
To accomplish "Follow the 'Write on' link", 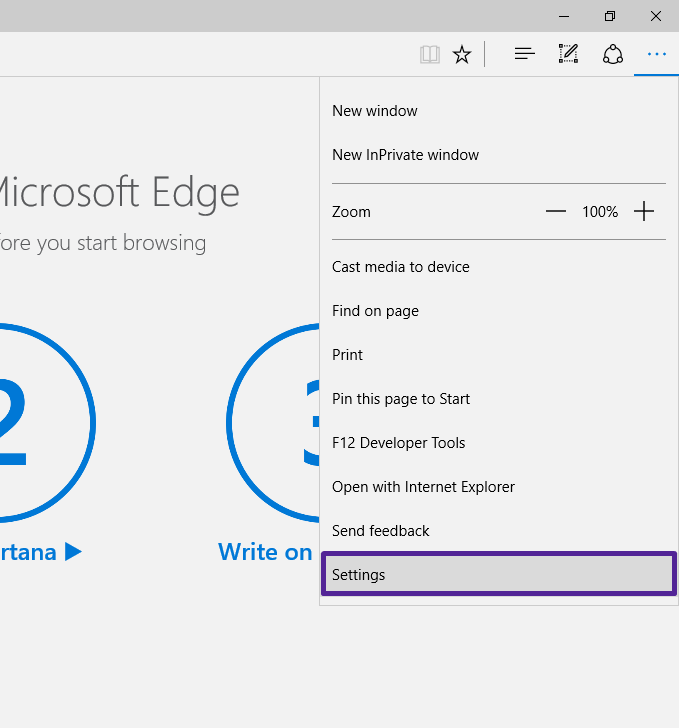I will pyautogui.click(x=265, y=552).
